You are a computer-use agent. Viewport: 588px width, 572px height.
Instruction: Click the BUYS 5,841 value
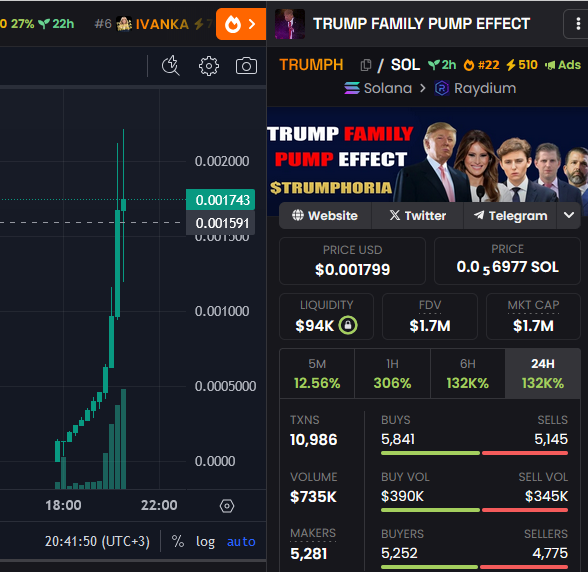(x=398, y=439)
